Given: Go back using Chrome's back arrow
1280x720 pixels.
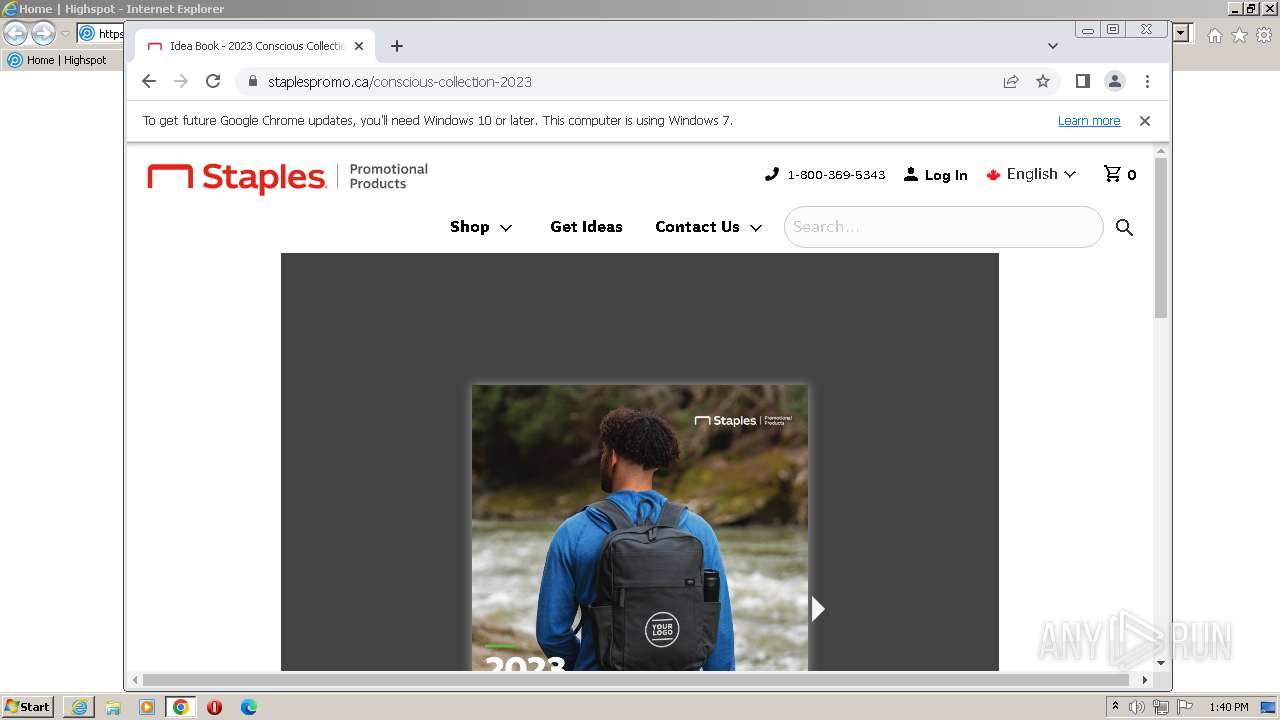Looking at the screenshot, I should tap(149, 81).
